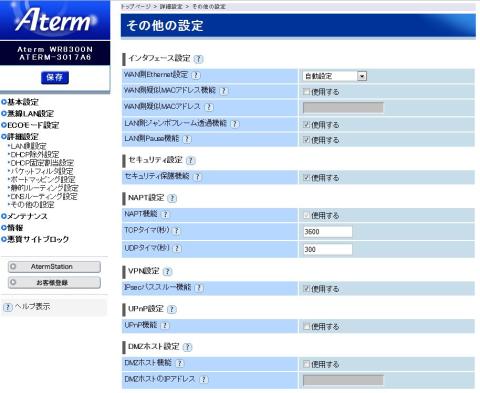Show help for LAN側ジャンボフレーム透過機能
The height and width of the screenshot is (393, 480).
pyautogui.click(x=235, y=124)
